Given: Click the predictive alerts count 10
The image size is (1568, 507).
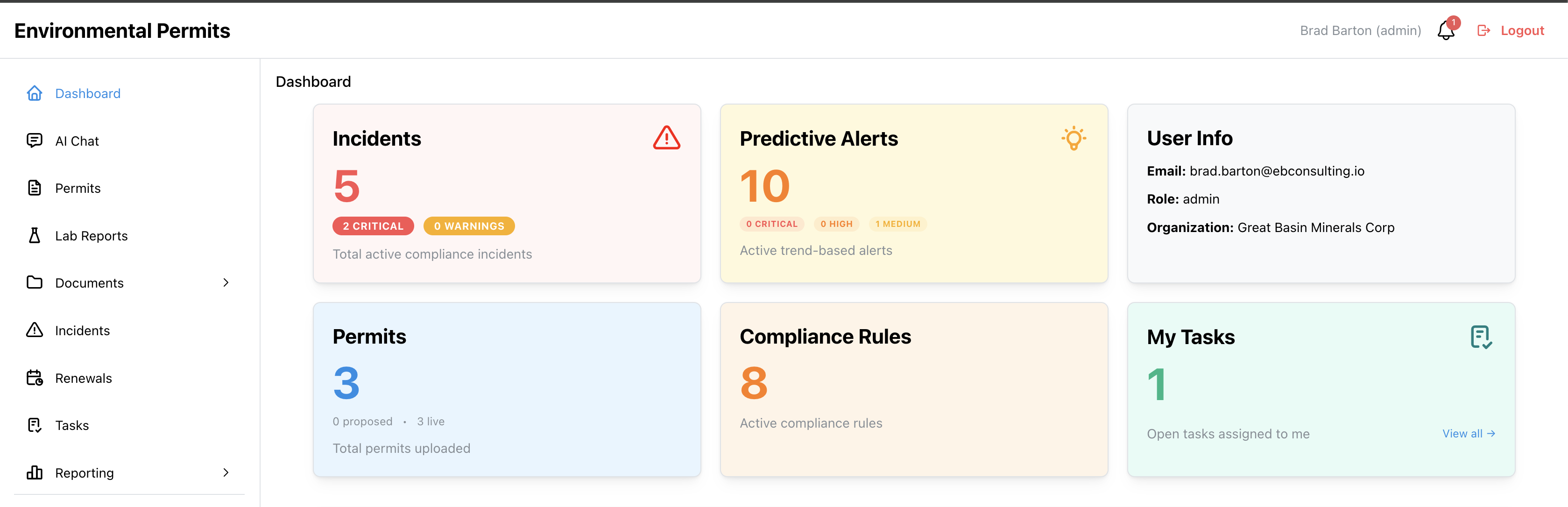Looking at the screenshot, I should pyautogui.click(x=765, y=186).
